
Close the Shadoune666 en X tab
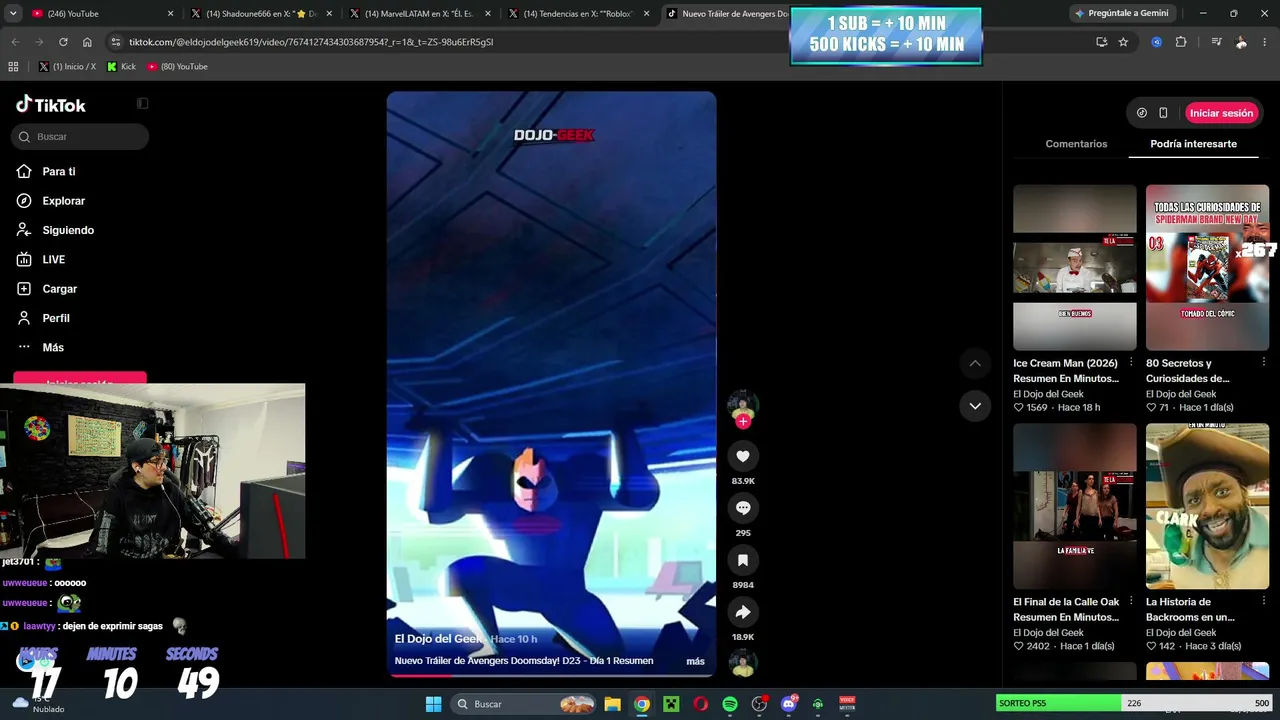pyautogui.click(x=329, y=14)
